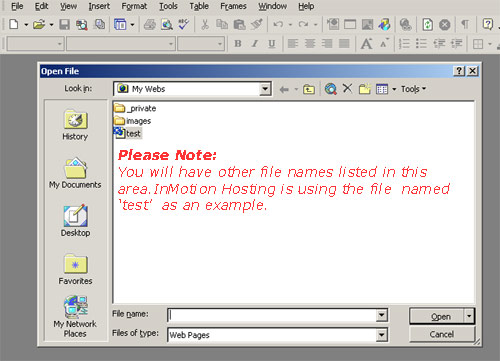
Task: Click the Cut scissors icon
Action: [x=205, y=25]
